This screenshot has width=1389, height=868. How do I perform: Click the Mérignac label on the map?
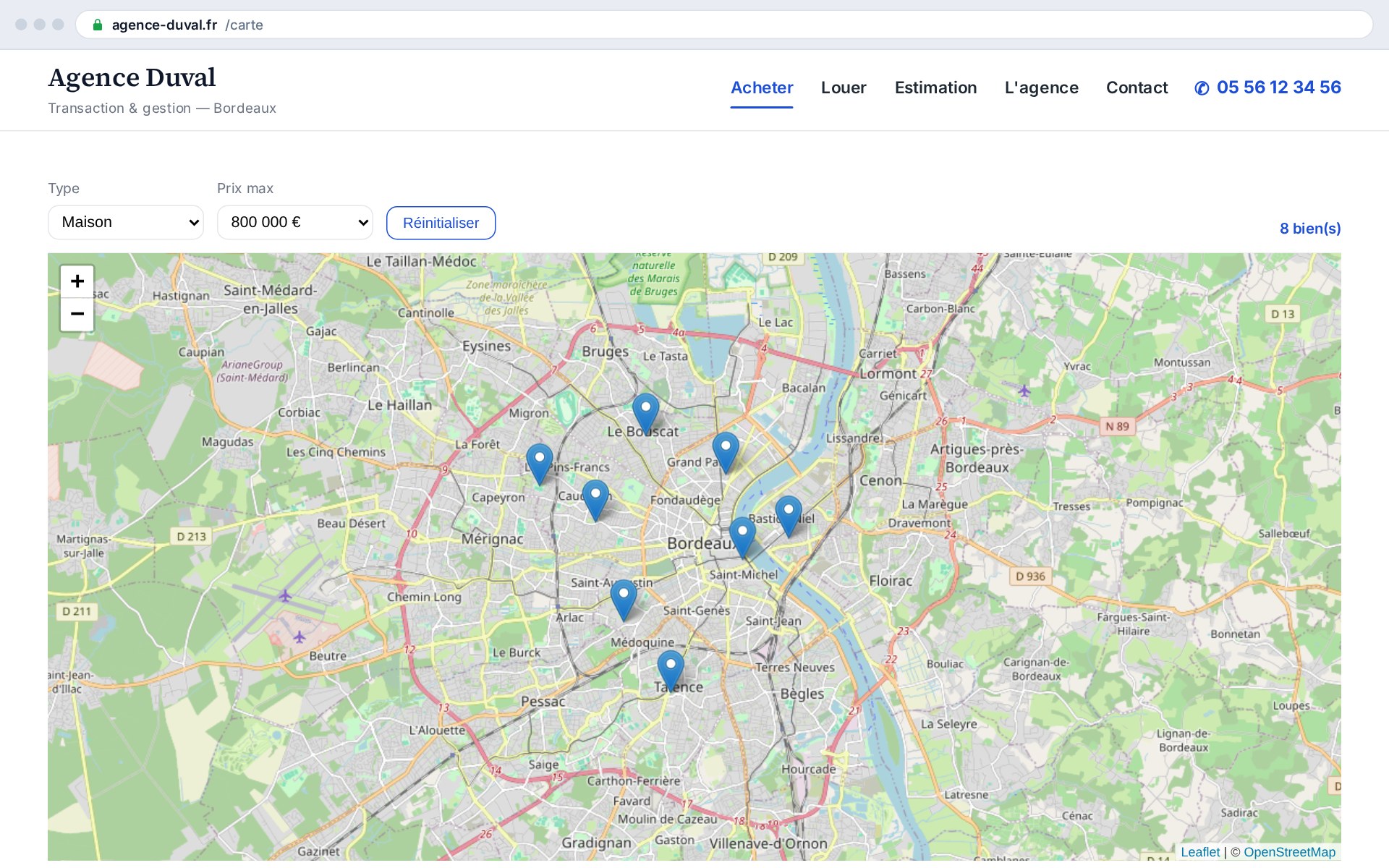[493, 539]
